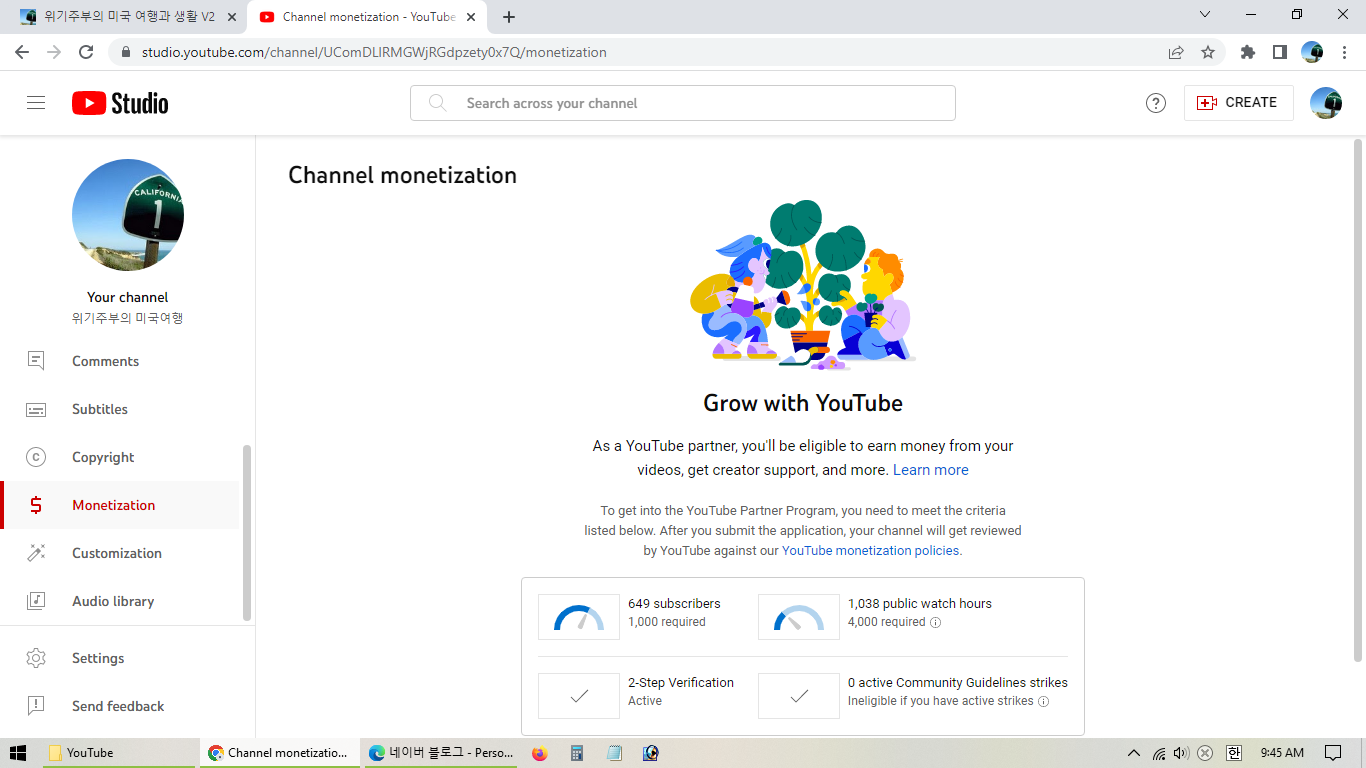This screenshot has height=768, width=1366.
Task: Open a new browser tab
Action: pos(509,17)
